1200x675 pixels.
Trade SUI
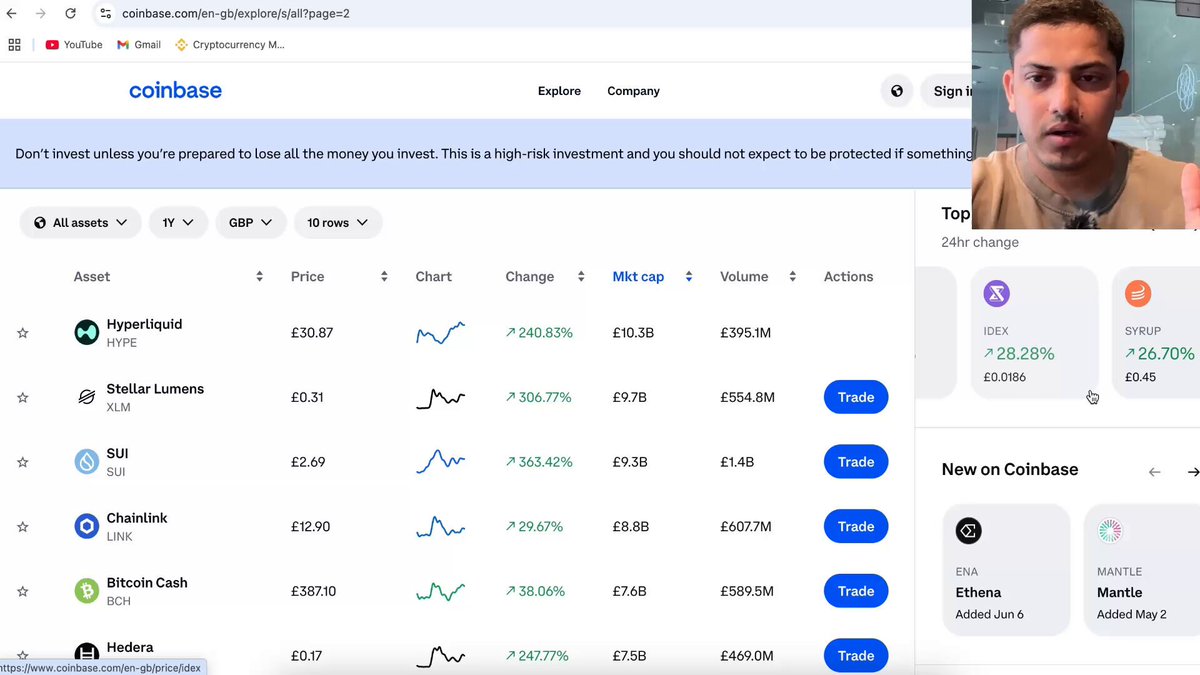point(856,462)
